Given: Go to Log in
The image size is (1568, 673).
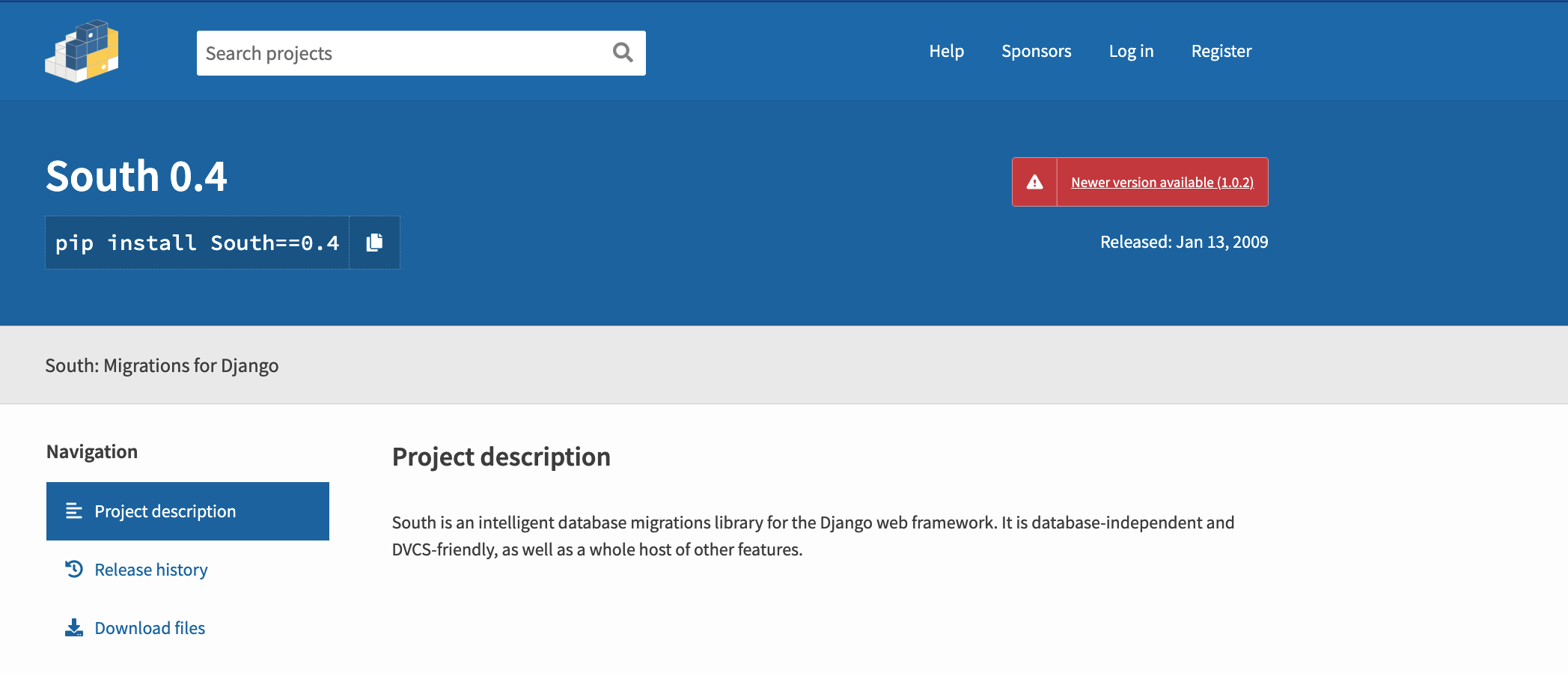Looking at the screenshot, I should point(1131,51).
